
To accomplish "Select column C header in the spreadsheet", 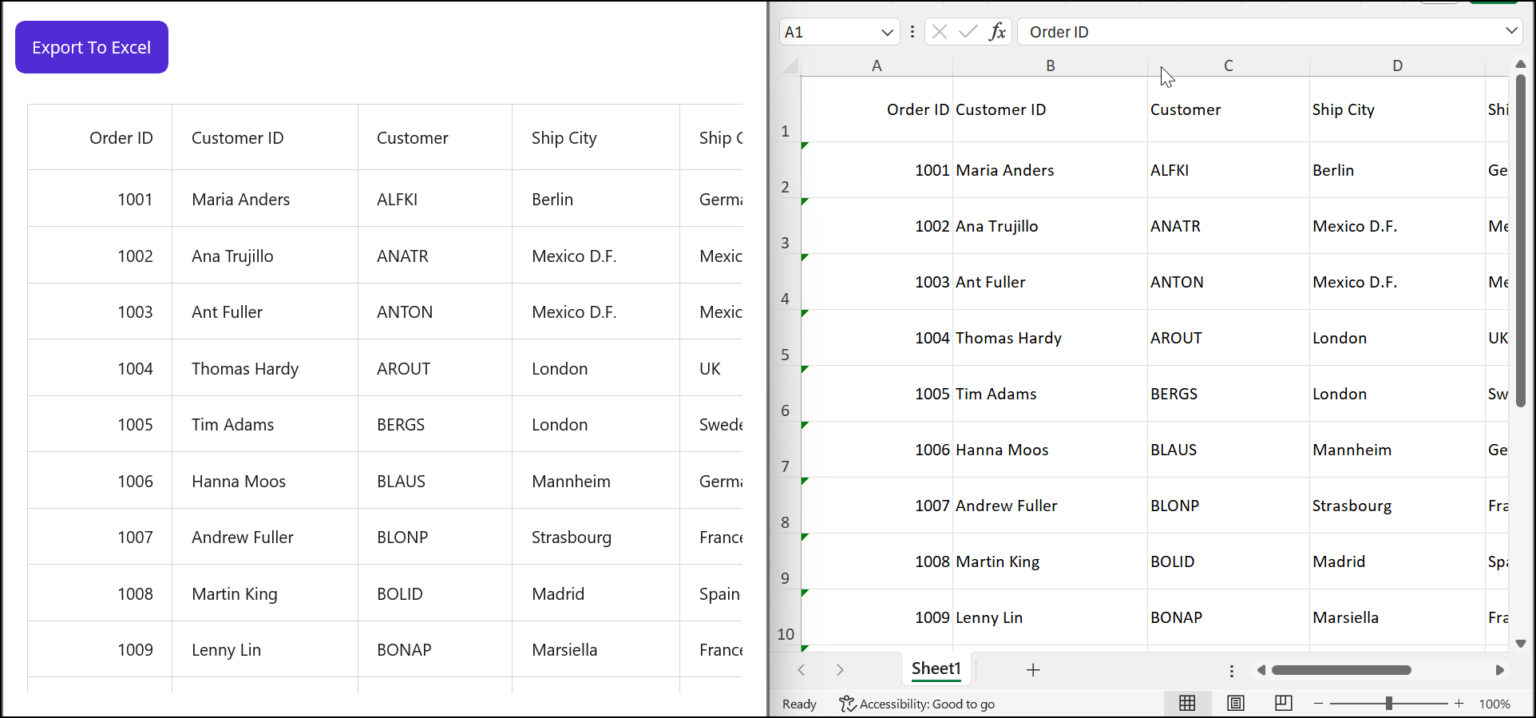I will click(x=1228, y=64).
